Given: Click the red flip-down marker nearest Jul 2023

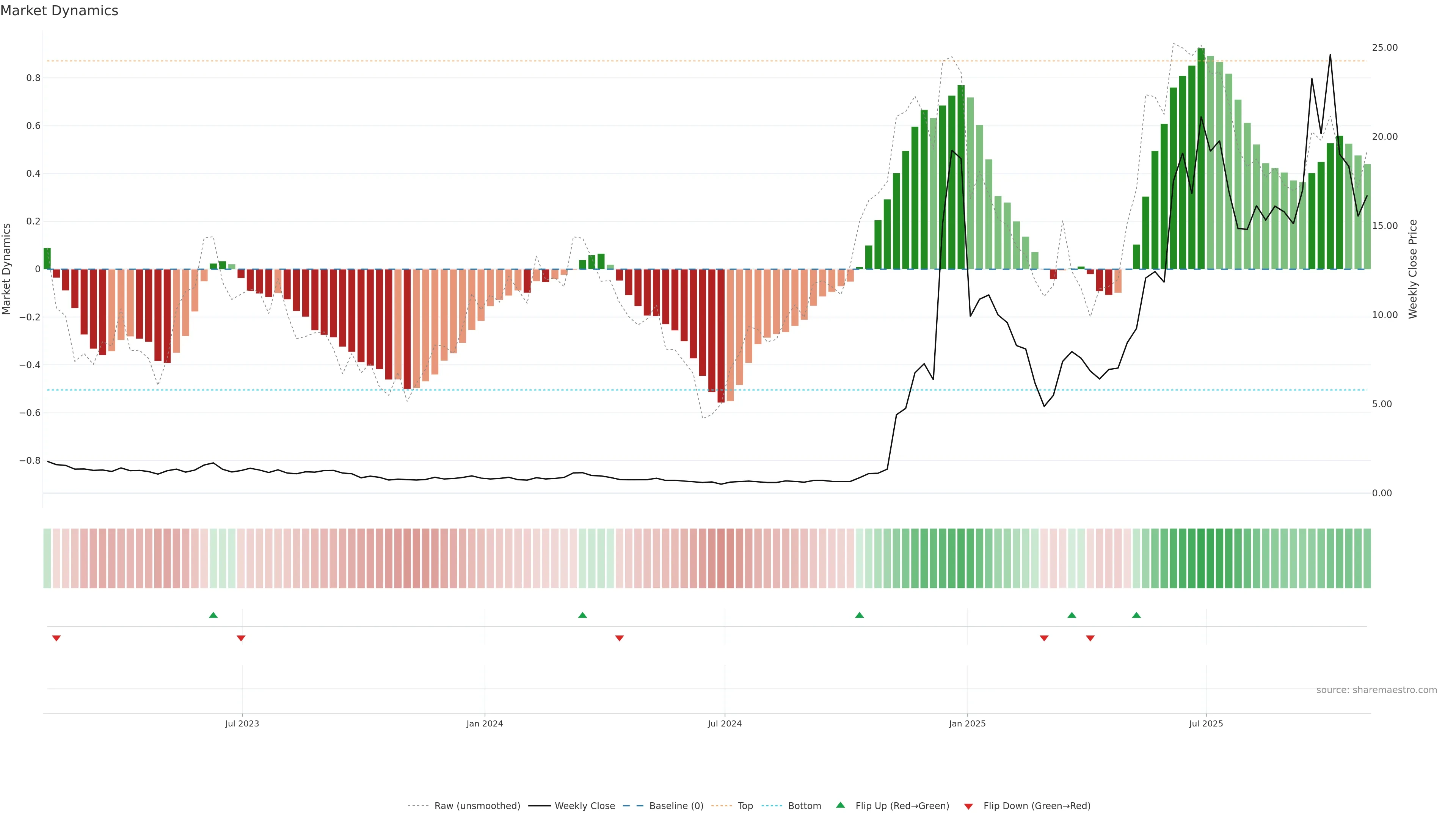Looking at the screenshot, I should (x=241, y=638).
